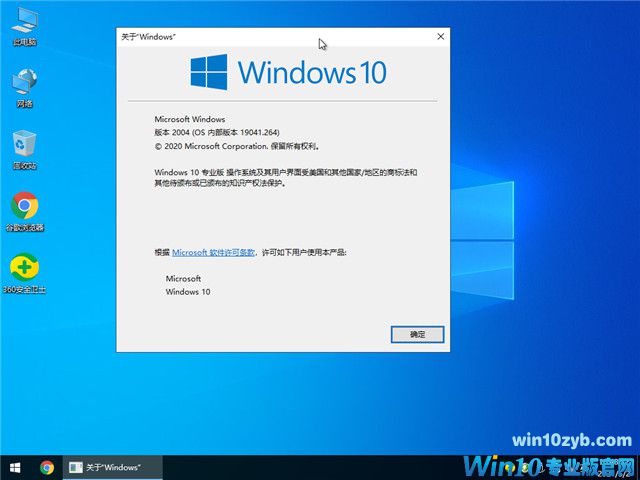Image resolution: width=640 pixels, height=480 pixels.
Task: Select the 360 Security Guard desktop icon
Action: (x=24, y=273)
